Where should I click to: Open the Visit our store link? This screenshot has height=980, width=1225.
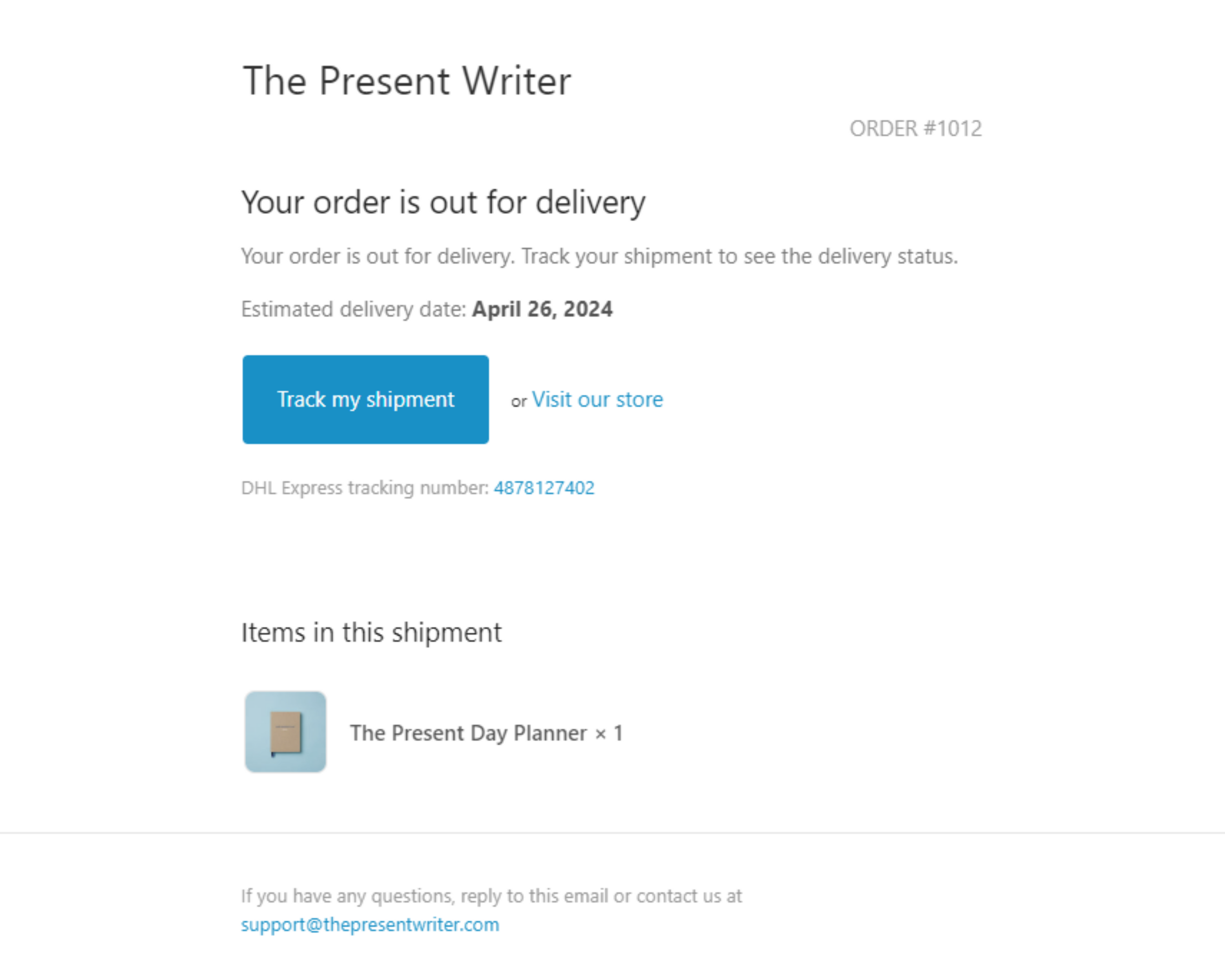[597, 399]
